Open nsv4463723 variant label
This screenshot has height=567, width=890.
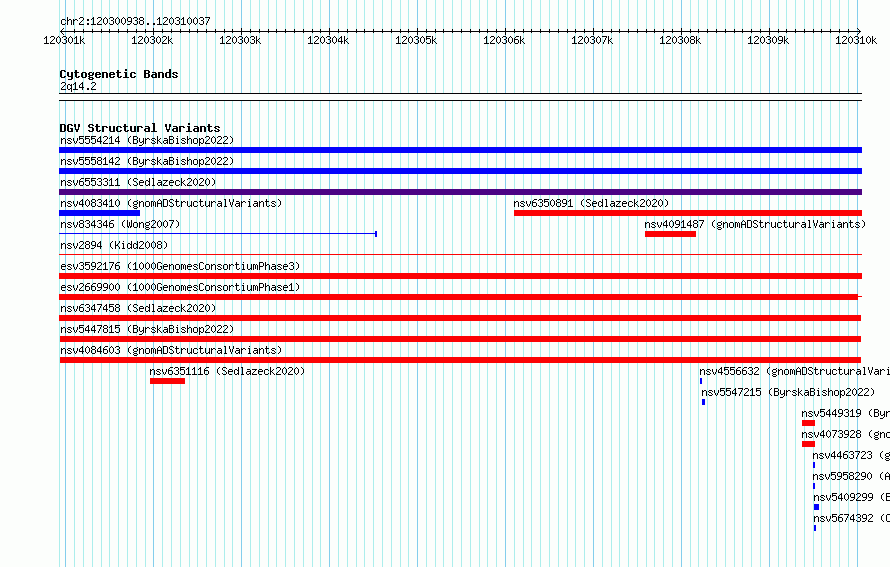click(x=851, y=455)
